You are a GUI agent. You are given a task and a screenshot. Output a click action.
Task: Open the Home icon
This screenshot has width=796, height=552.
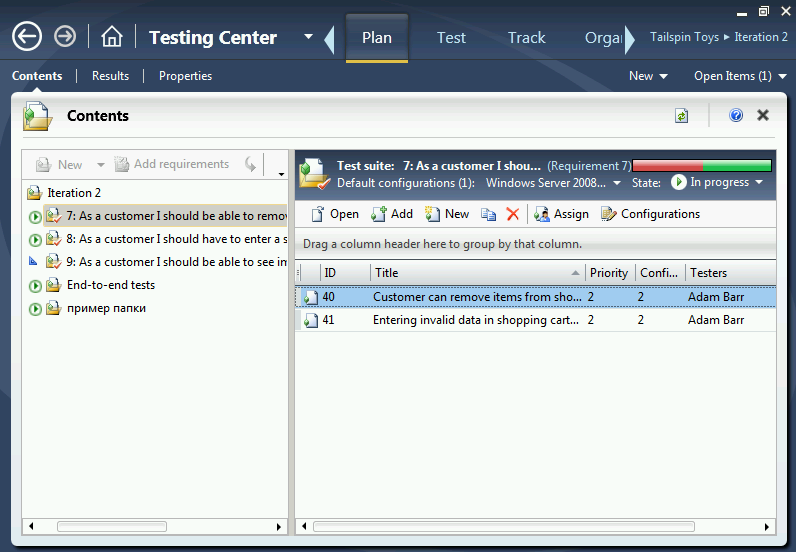point(112,37)
